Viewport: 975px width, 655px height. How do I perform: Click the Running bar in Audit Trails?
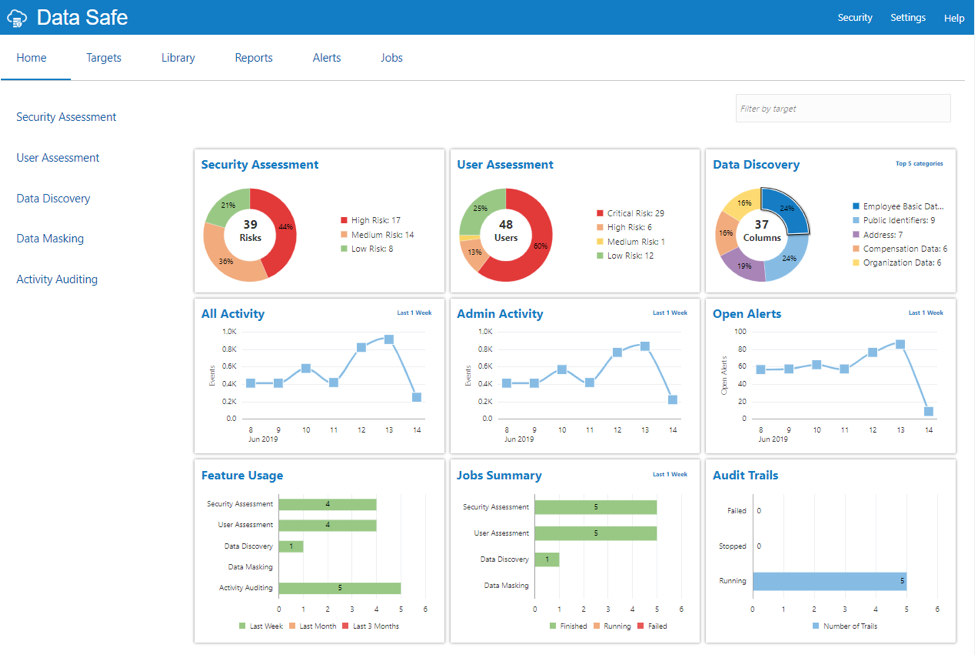829,581
